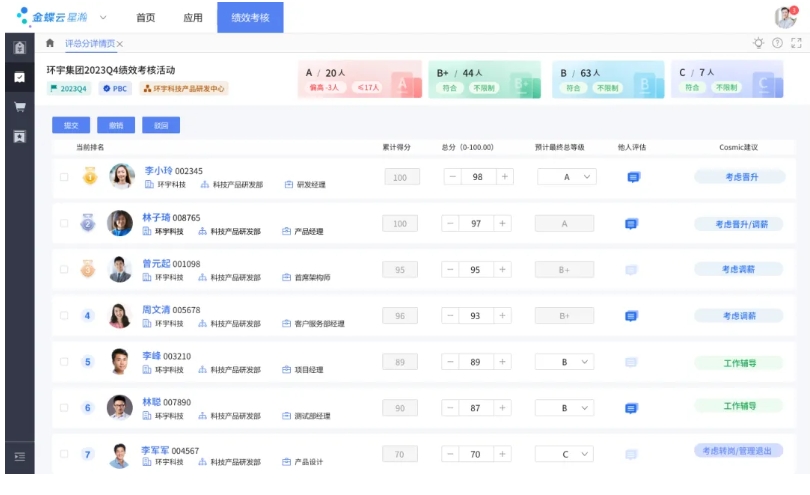Open the 应用 top menu

193,18
